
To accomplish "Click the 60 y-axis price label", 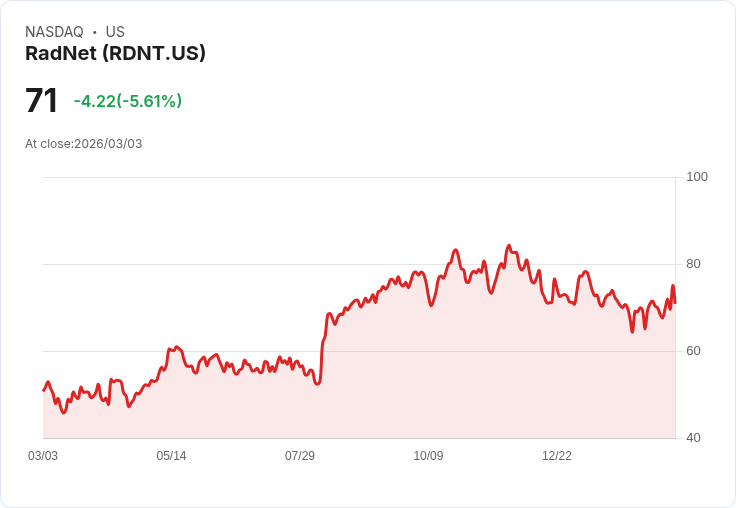I will click(x=693, y=351).
